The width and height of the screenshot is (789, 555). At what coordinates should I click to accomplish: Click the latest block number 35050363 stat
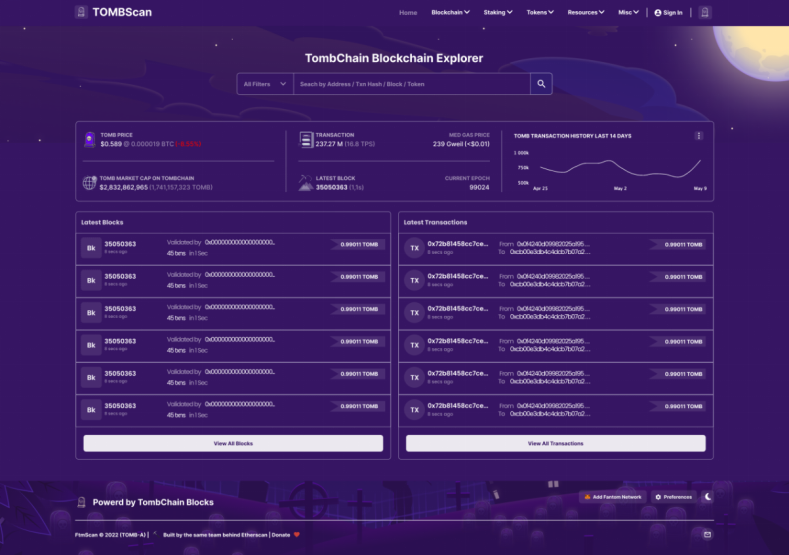click(332, 187)
